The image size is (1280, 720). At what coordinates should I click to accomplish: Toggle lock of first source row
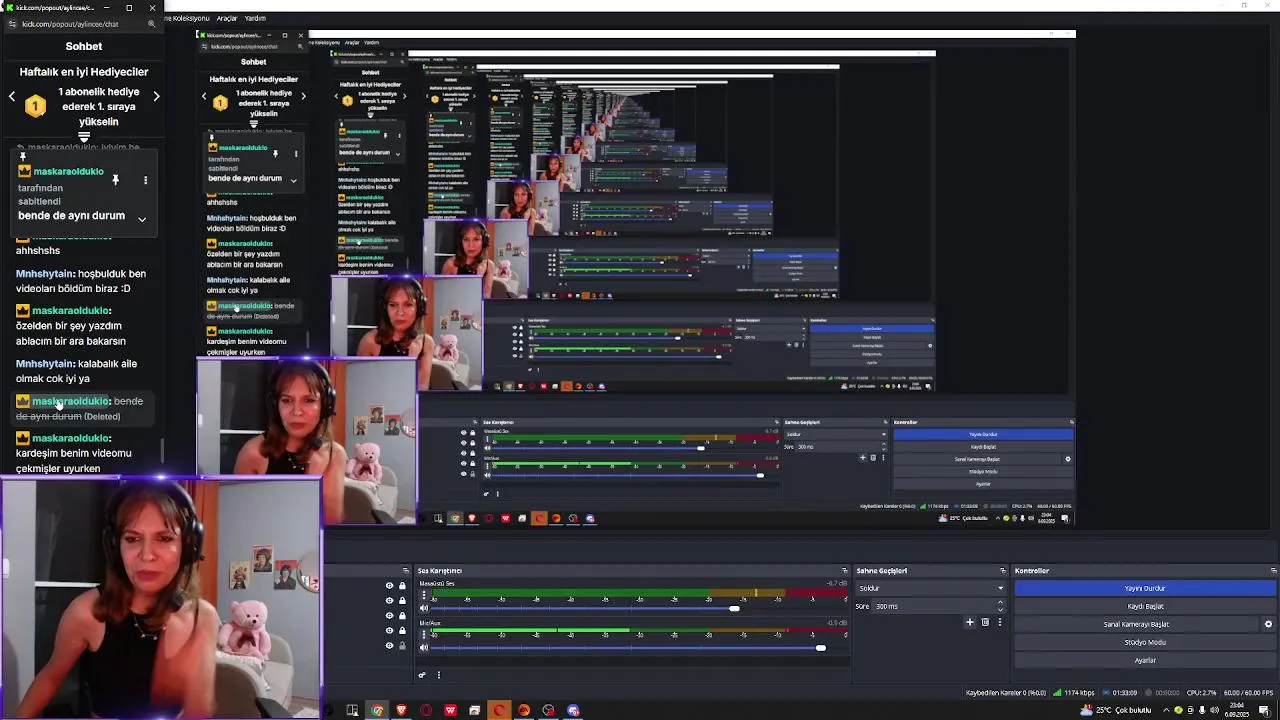[402, 586]
